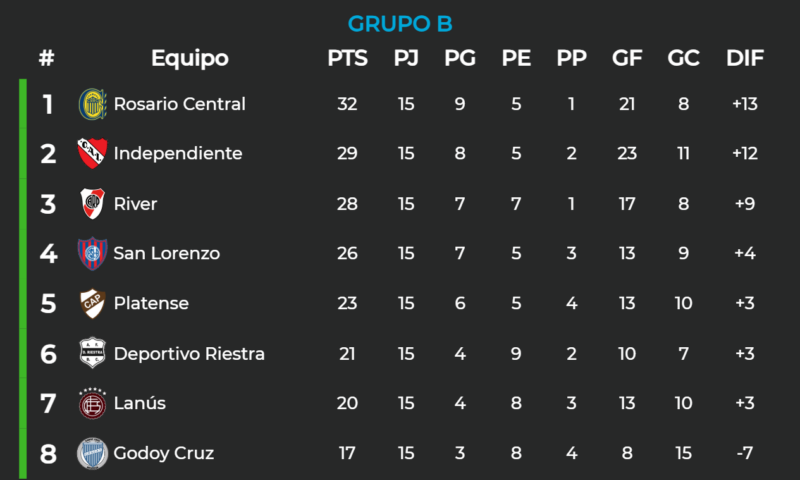This screenshot has height=480, width=800.
Task: Click the Equipo column header
Action: (x=190, y=58)
